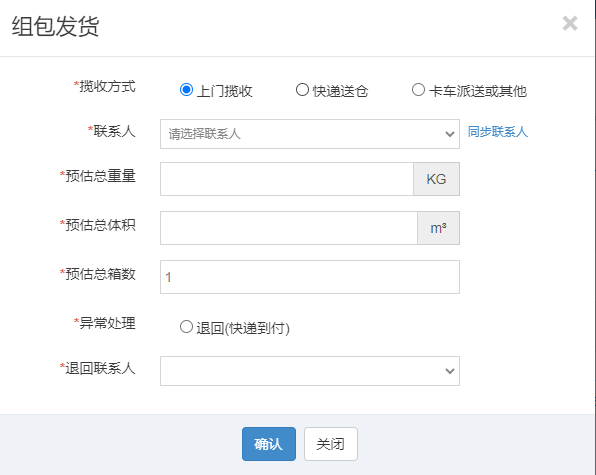Expand the 退回联系人 dropdown
The width and height of the screenshot is (596, 475).
point(310,371)
